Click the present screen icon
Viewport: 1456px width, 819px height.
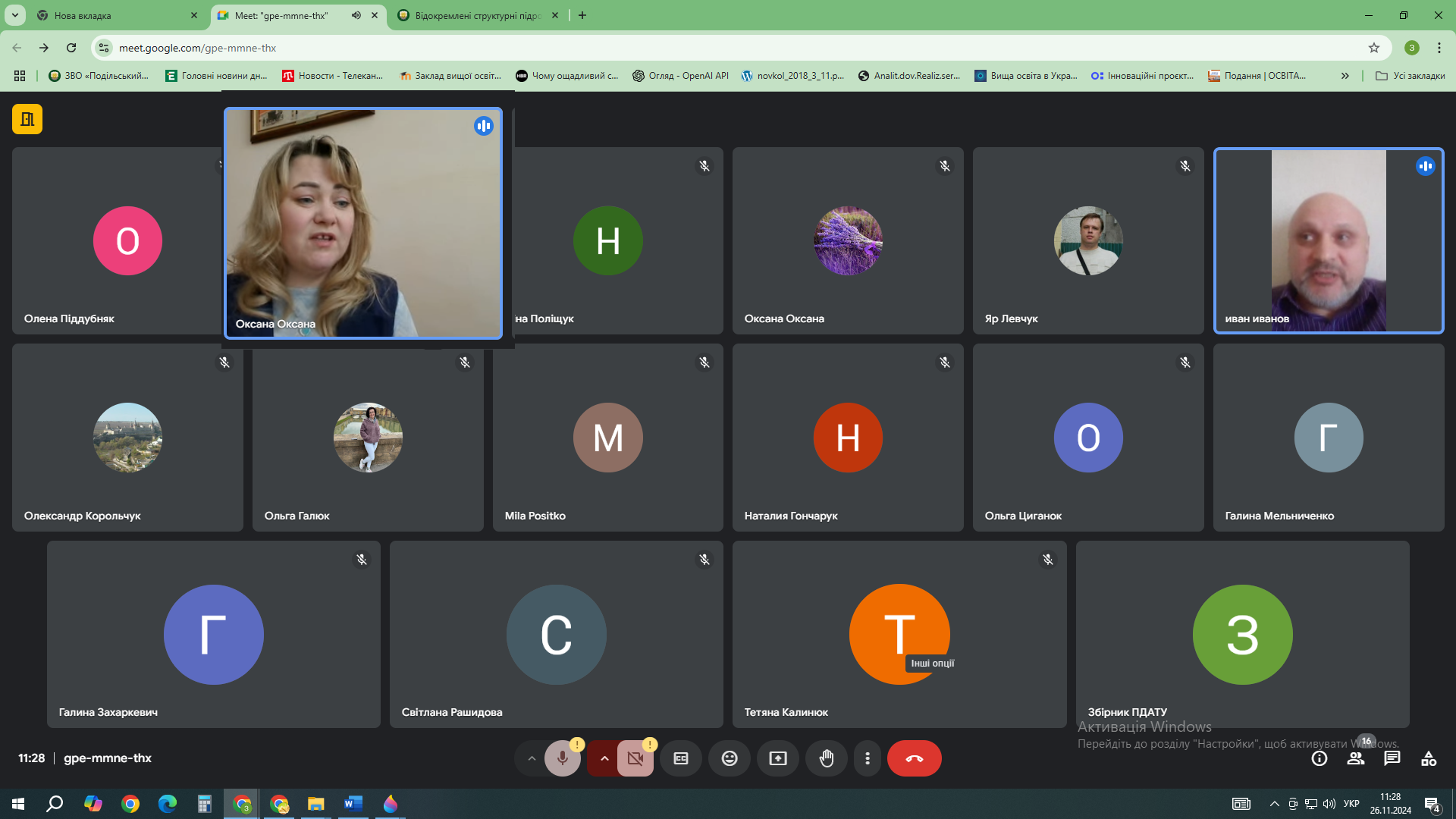(778, 758)
